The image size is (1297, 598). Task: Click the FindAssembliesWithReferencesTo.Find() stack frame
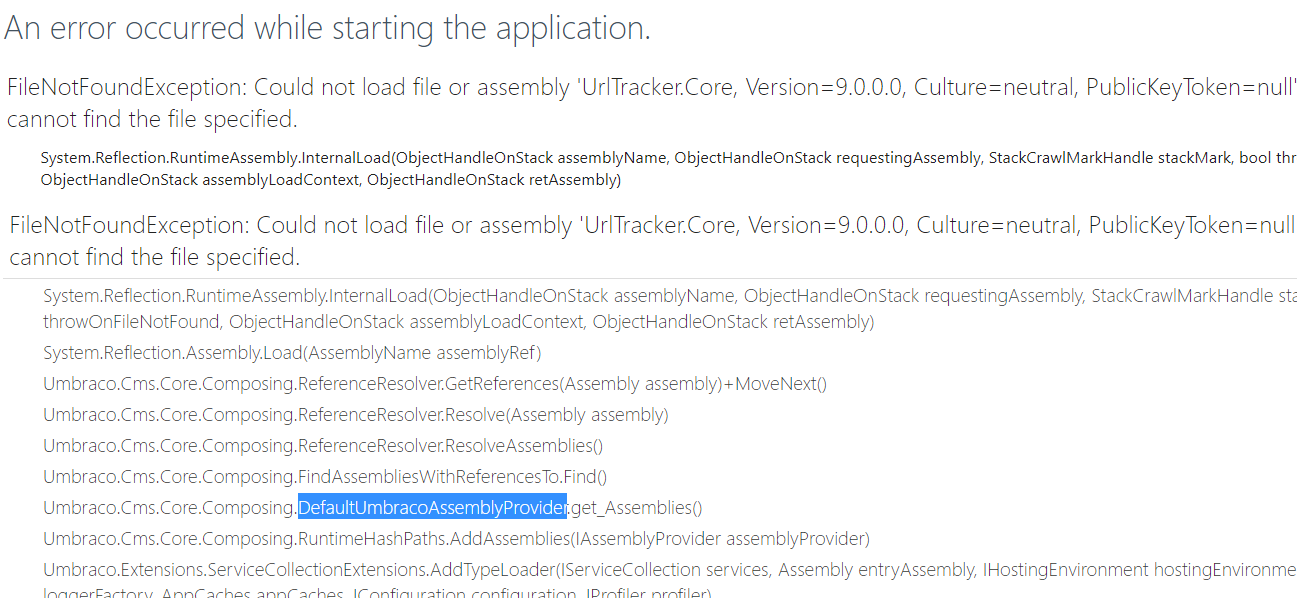pyautogui.click(x=325, y=477)
